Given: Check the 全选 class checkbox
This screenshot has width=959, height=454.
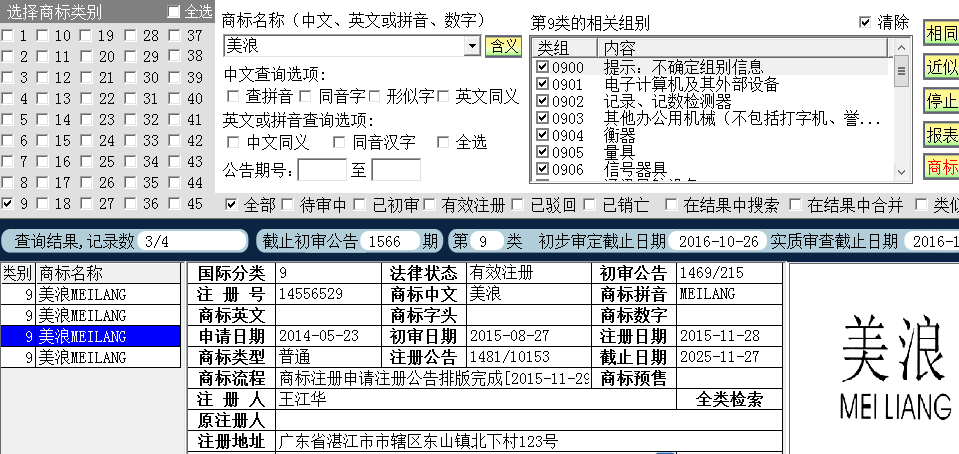Looking at the screenshot, I should click(x=174, y=12).
